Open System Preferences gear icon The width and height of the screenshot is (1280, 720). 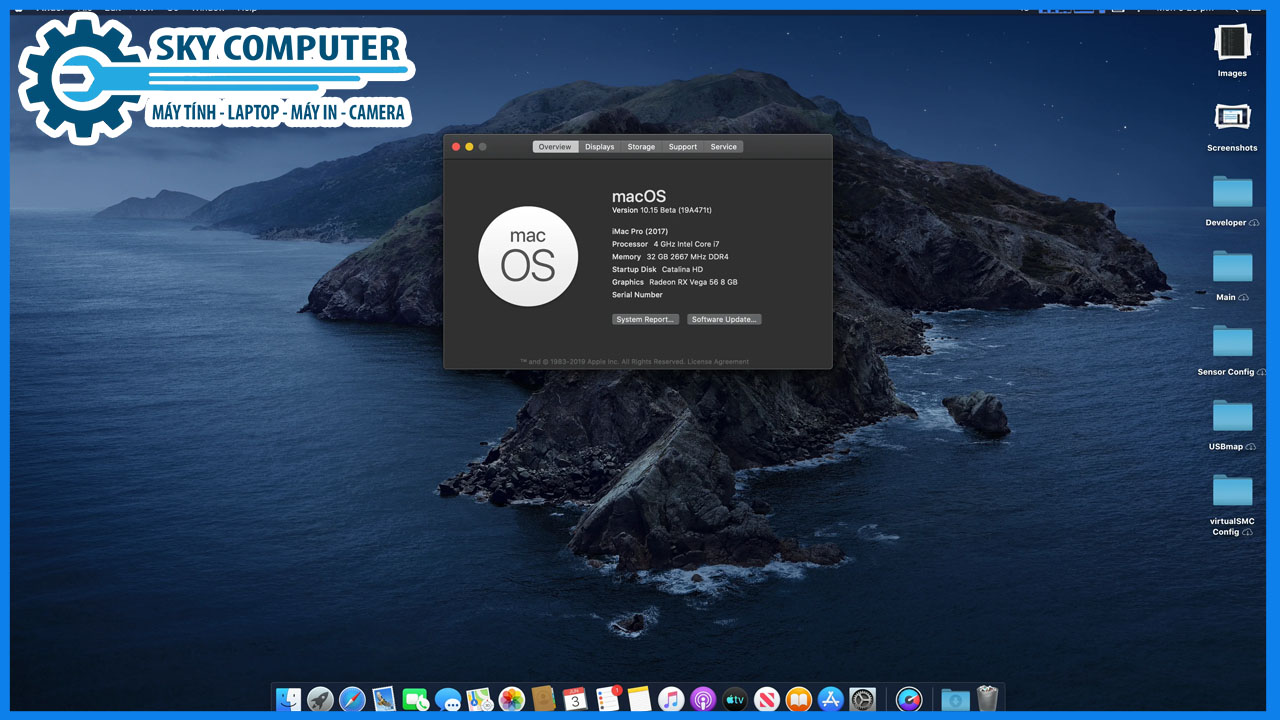[862, 699]
